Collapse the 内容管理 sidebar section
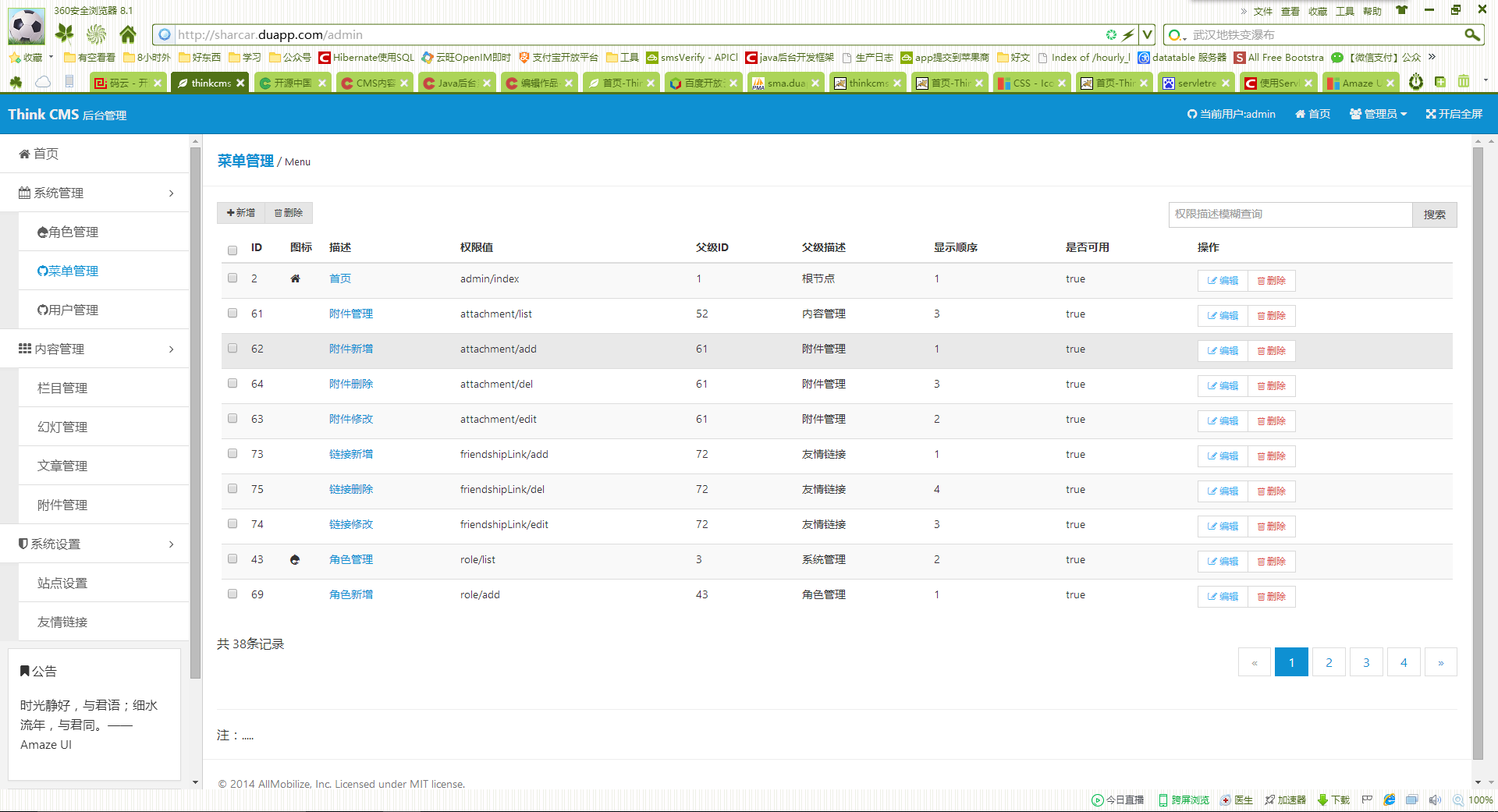The height and width of the screenshot is (812, 1498). click(94, 349)
